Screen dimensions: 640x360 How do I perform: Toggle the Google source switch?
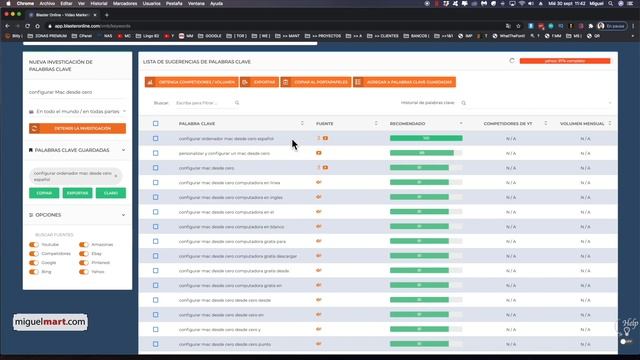point(34,263)
